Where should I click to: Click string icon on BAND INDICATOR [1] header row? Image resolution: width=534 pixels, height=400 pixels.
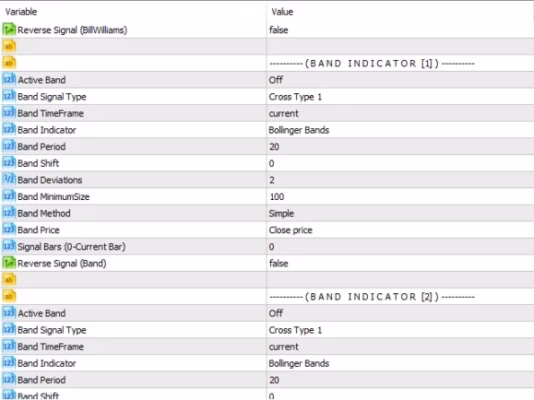coord(9,63)
